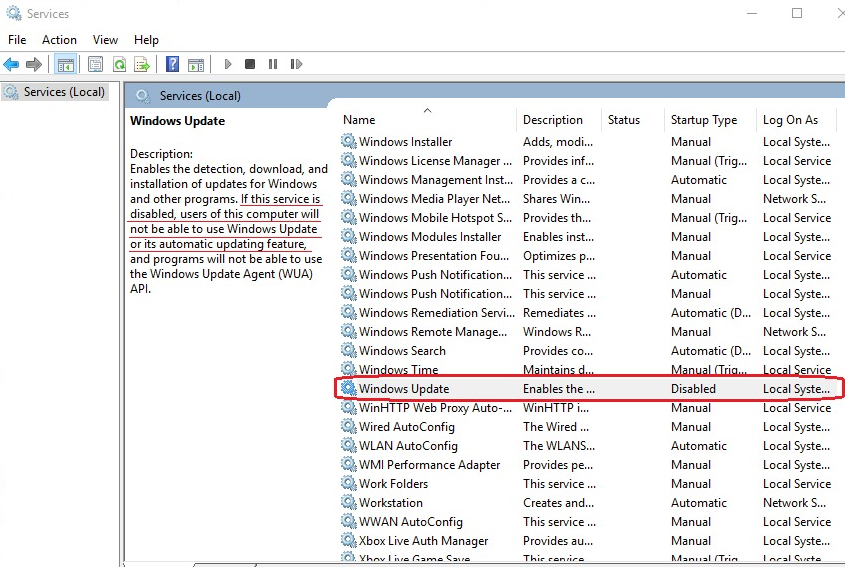The image size is (845, 567).
Task: Select the Windows Media Player Network service icon
Action: [x=349, y=199]
